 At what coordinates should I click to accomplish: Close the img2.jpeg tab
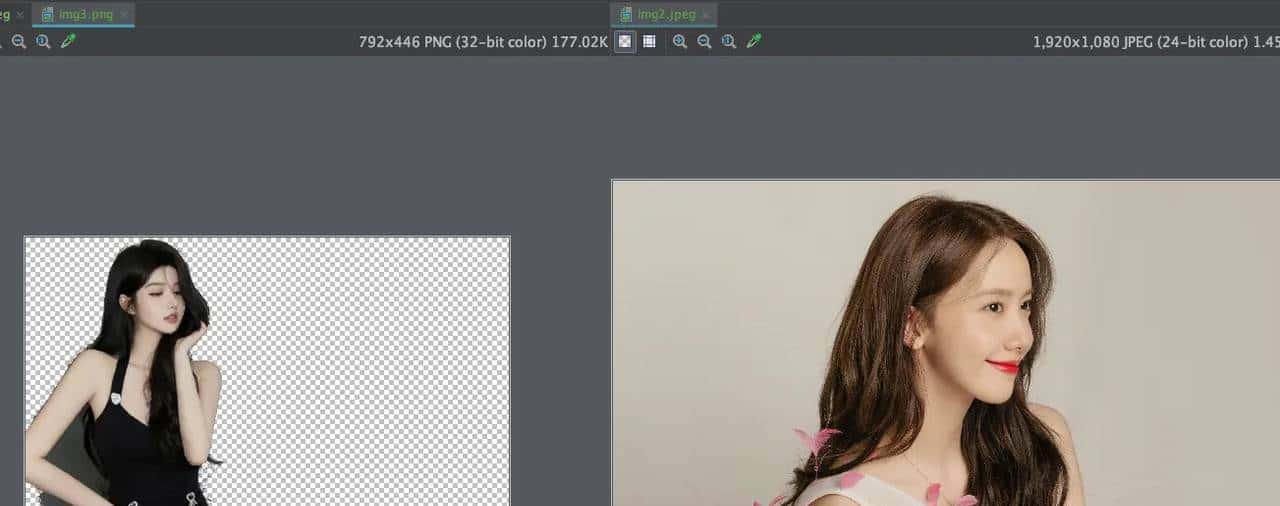click(706, 15)
